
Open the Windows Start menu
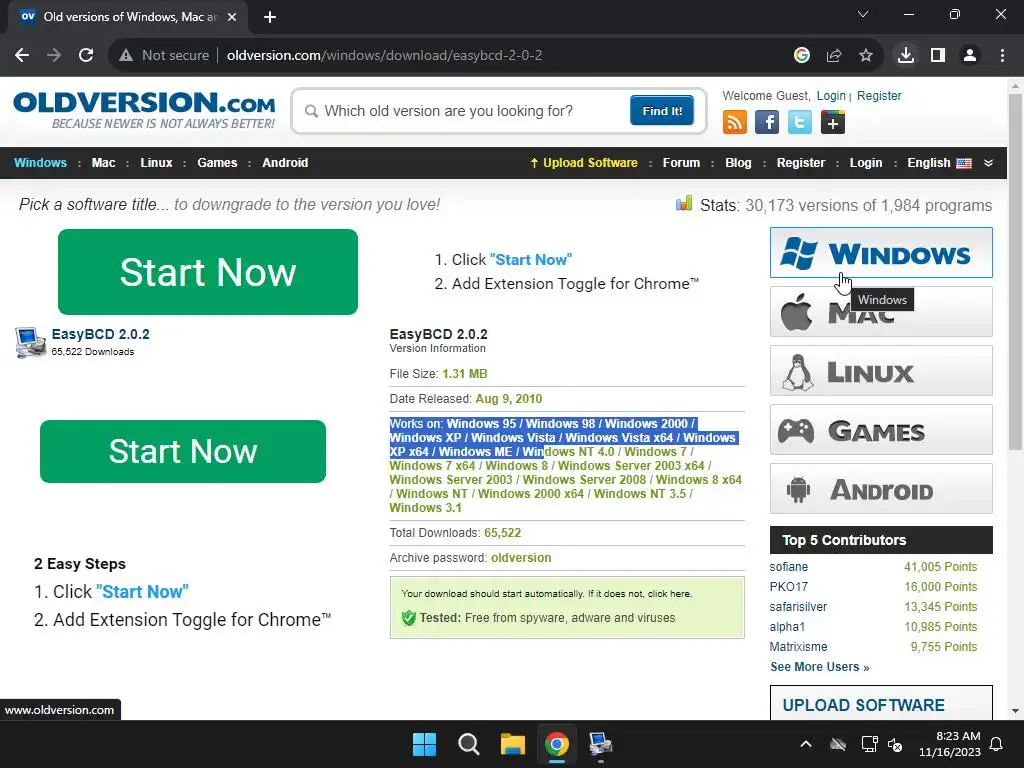coord(424,744)
